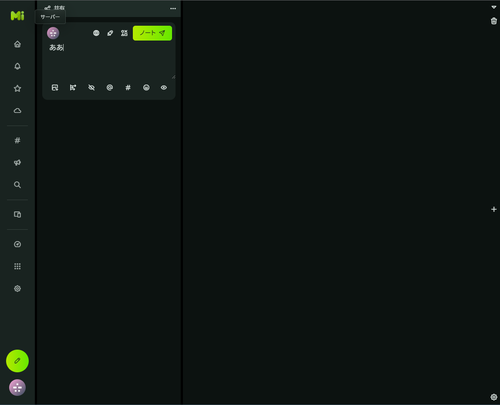Viewport: 500px width, 405px height.
Task: Open Drive cloud icon in sidebar
Action: [17, 111]
